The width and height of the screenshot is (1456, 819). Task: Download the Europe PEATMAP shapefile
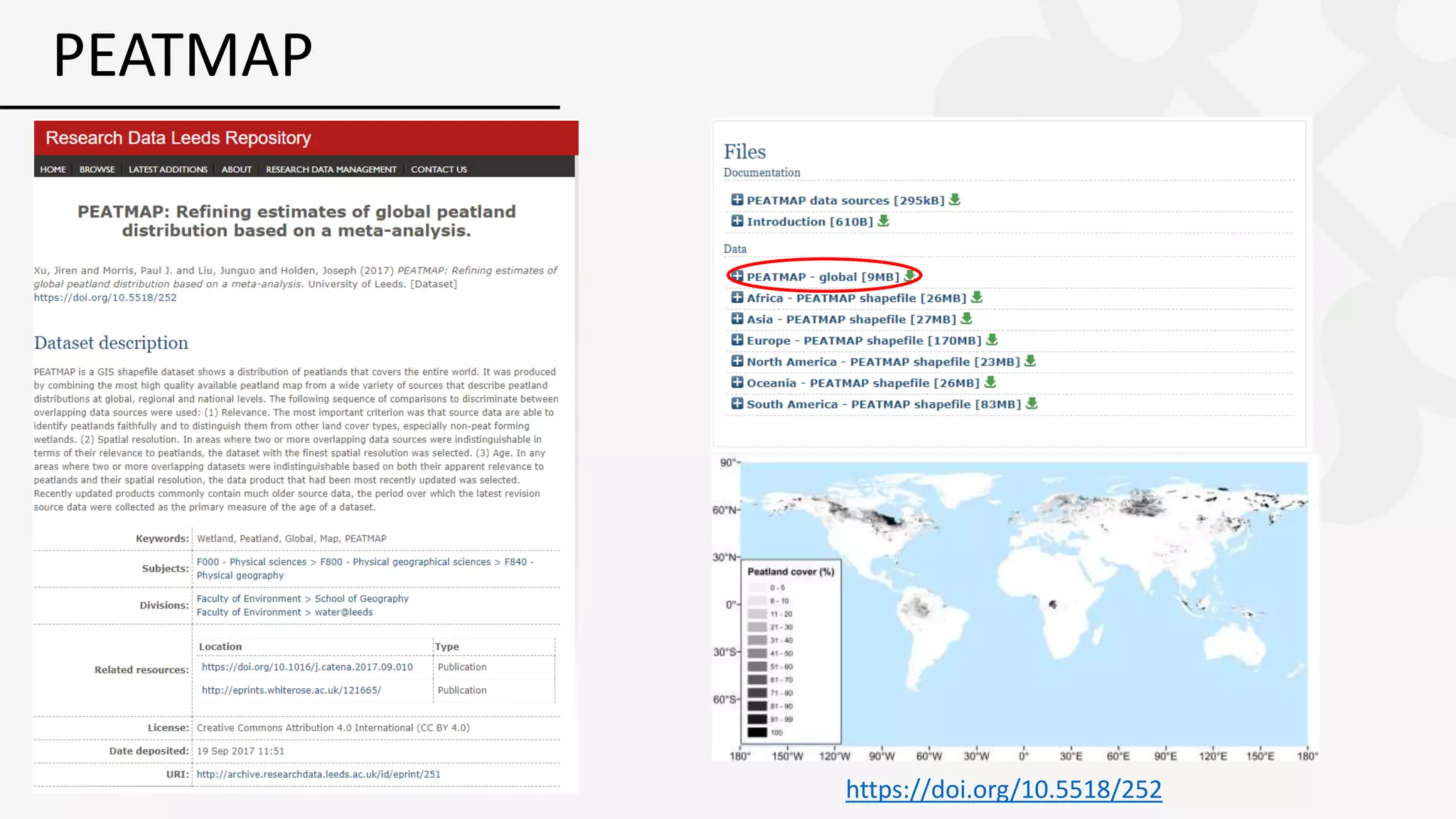pos(992,340)
